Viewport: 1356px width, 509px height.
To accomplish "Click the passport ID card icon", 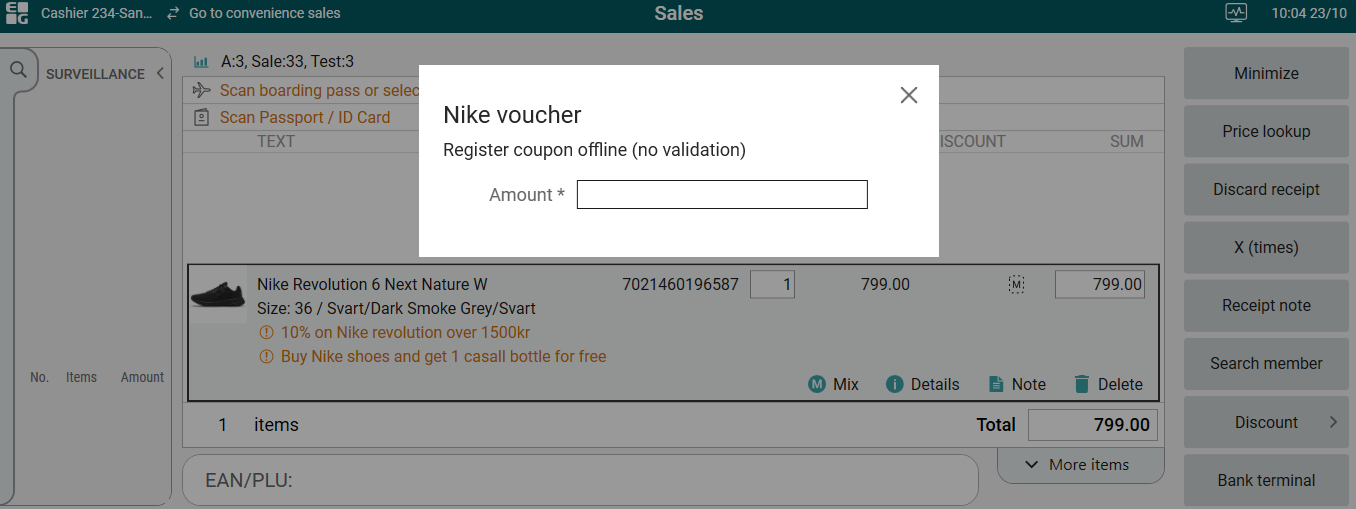I will (201, 117).
